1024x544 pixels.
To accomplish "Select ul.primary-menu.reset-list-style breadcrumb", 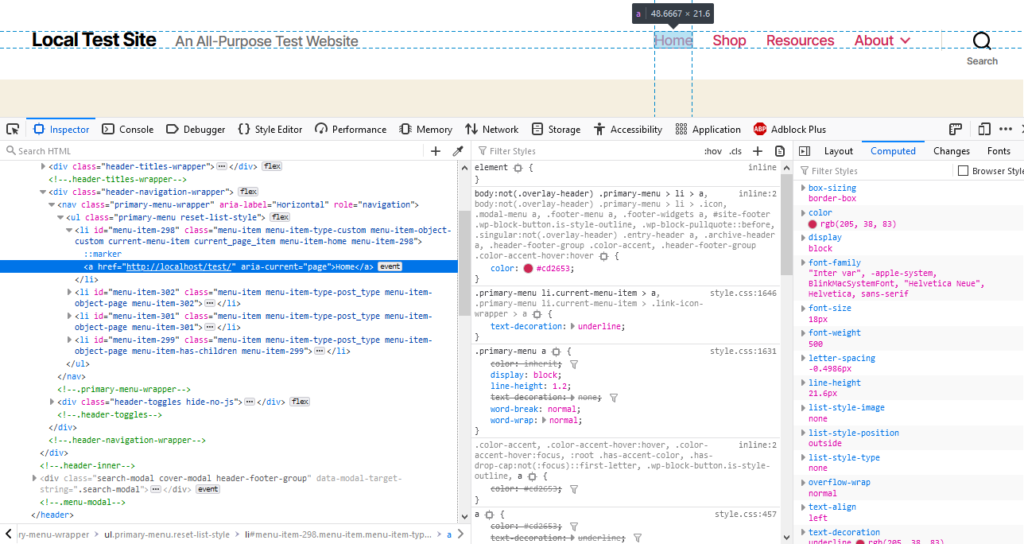I will (x=167, y=534).
